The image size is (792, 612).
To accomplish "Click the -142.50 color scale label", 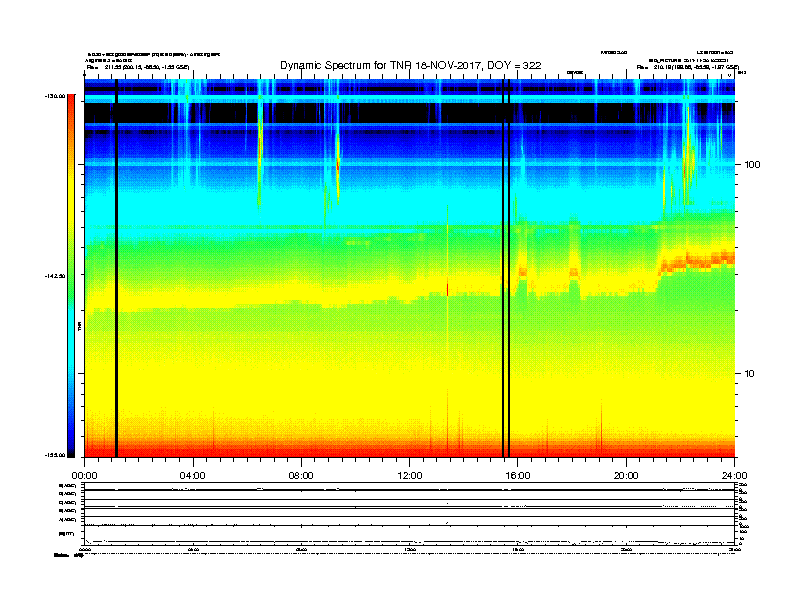I will [55, 276].
